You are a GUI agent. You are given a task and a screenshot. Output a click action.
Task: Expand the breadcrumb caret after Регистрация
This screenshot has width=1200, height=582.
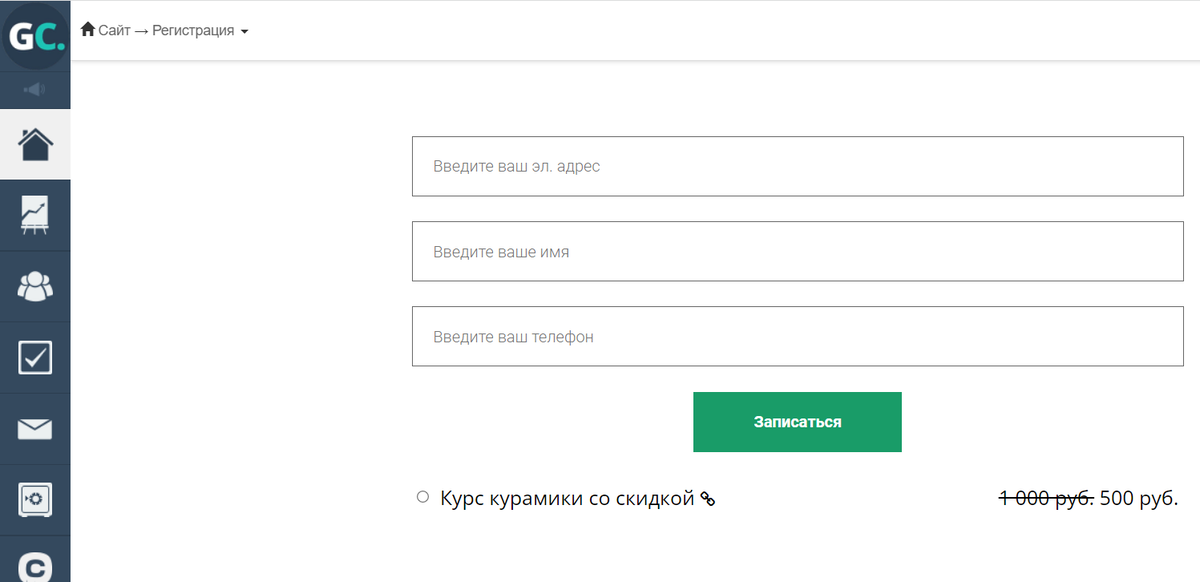(x=244, y=32)
